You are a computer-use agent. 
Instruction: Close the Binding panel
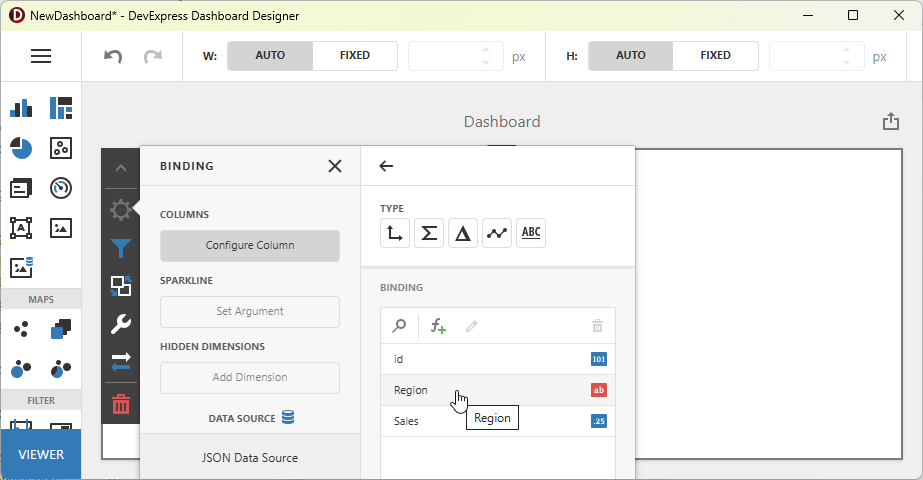[335, 166]
